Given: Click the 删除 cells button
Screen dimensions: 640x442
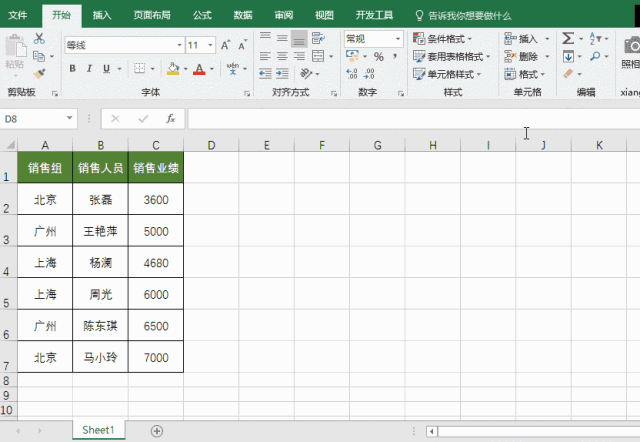Looking at the screenshot, I should [x=522, y=56].
